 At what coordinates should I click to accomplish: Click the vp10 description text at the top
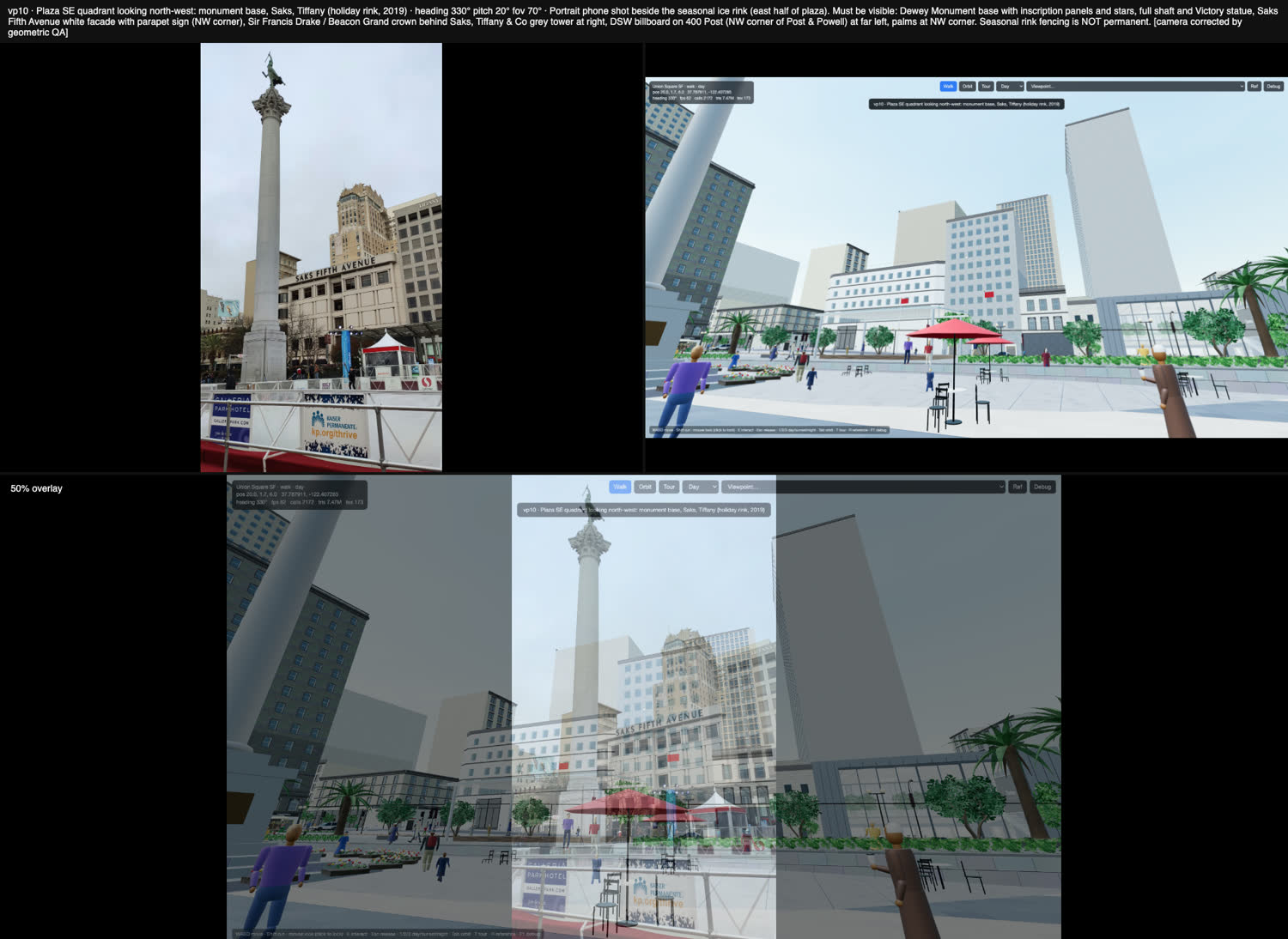(x=642, y=21)
